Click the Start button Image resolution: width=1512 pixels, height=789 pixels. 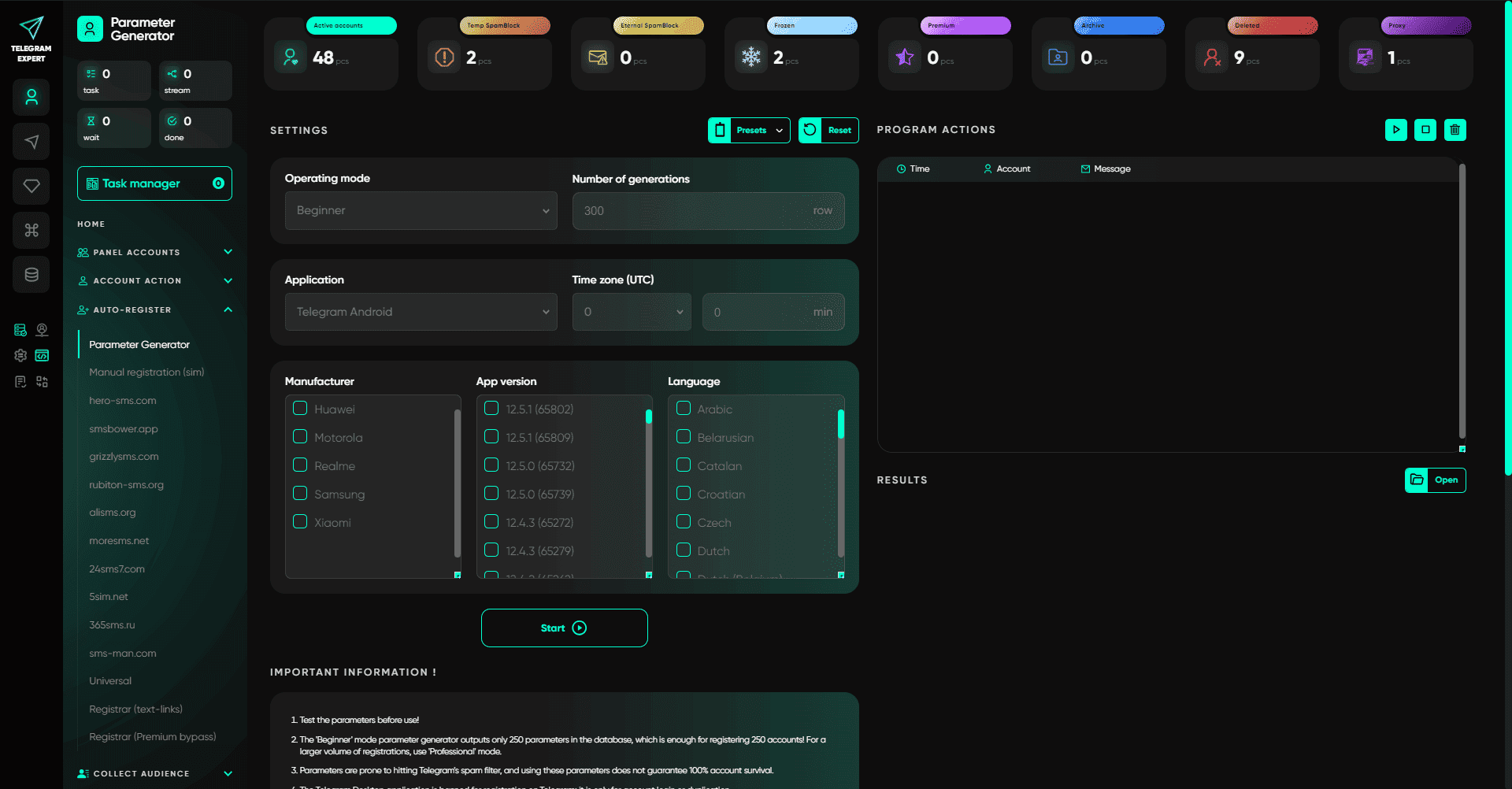(x=565, y=628)
